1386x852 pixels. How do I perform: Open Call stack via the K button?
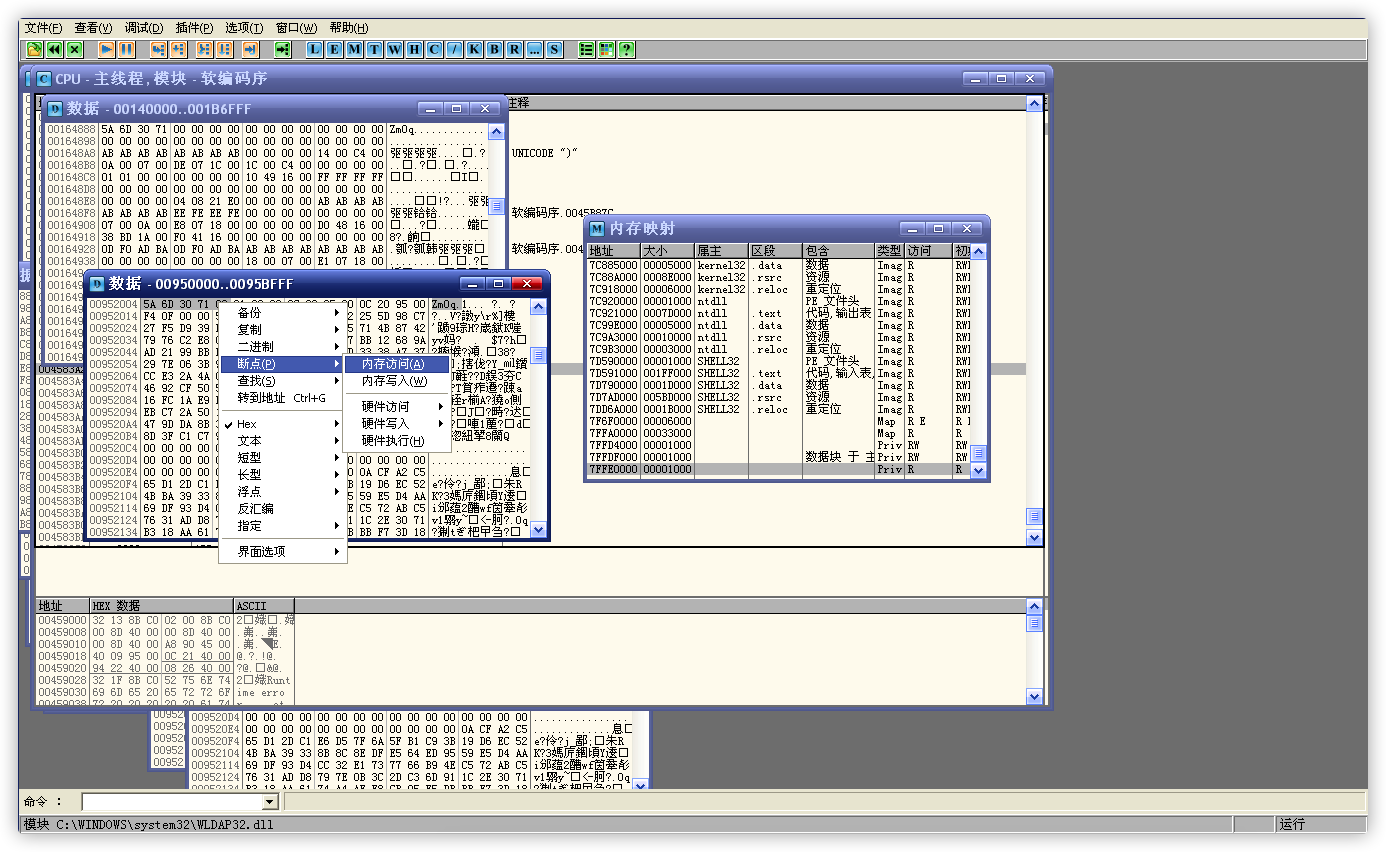474,49
